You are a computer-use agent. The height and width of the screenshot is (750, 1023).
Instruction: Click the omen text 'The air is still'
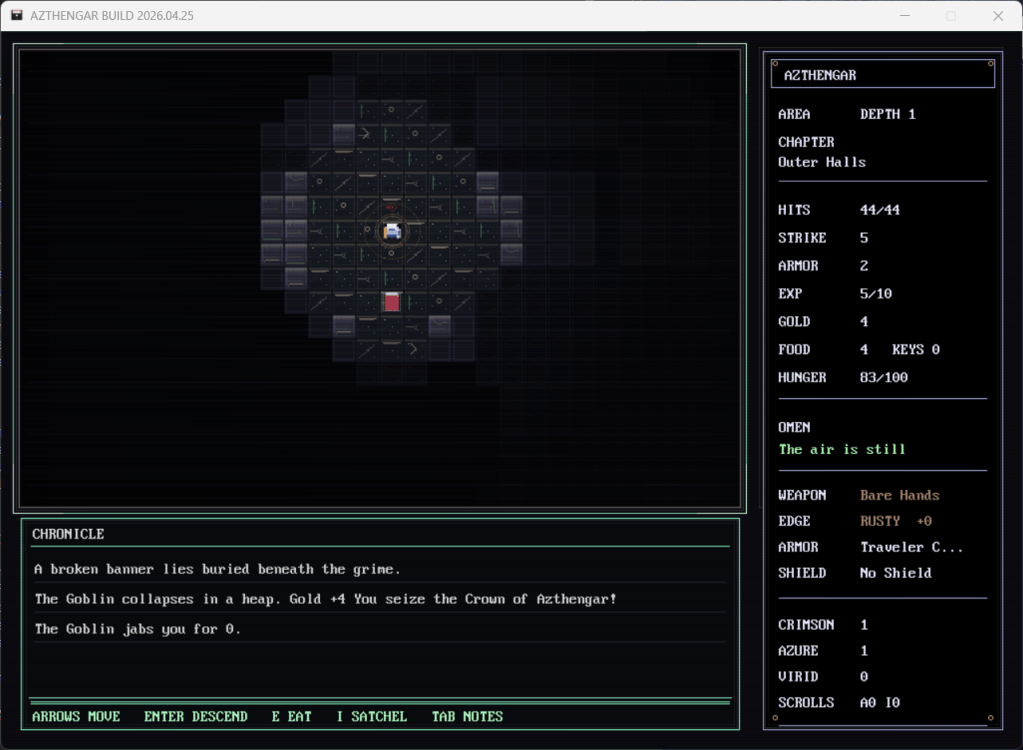[842, 449]
